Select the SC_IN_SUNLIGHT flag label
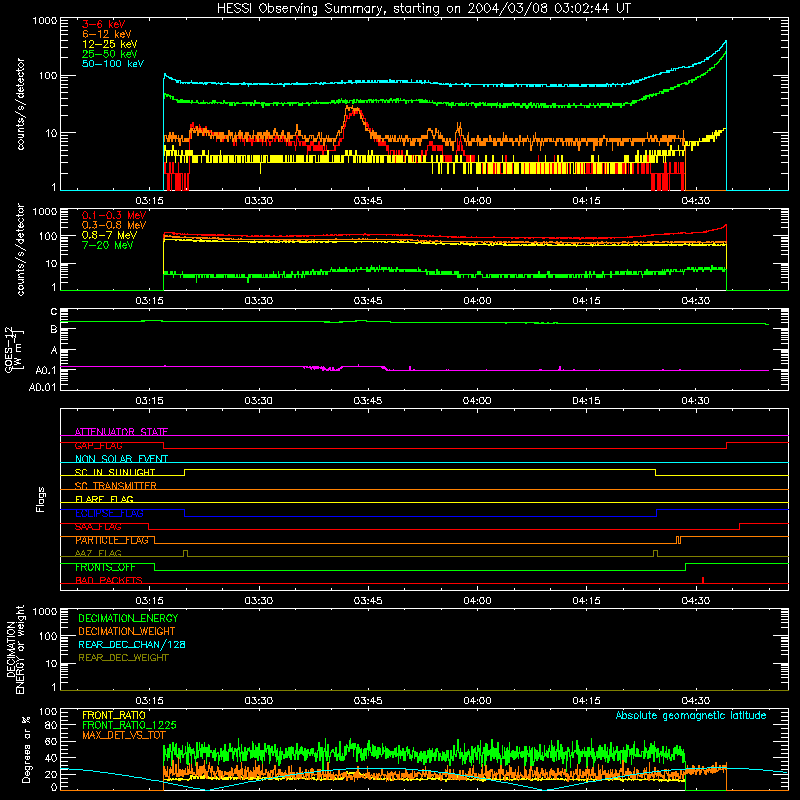The image size is (800, 800). (x=115, y=472)
